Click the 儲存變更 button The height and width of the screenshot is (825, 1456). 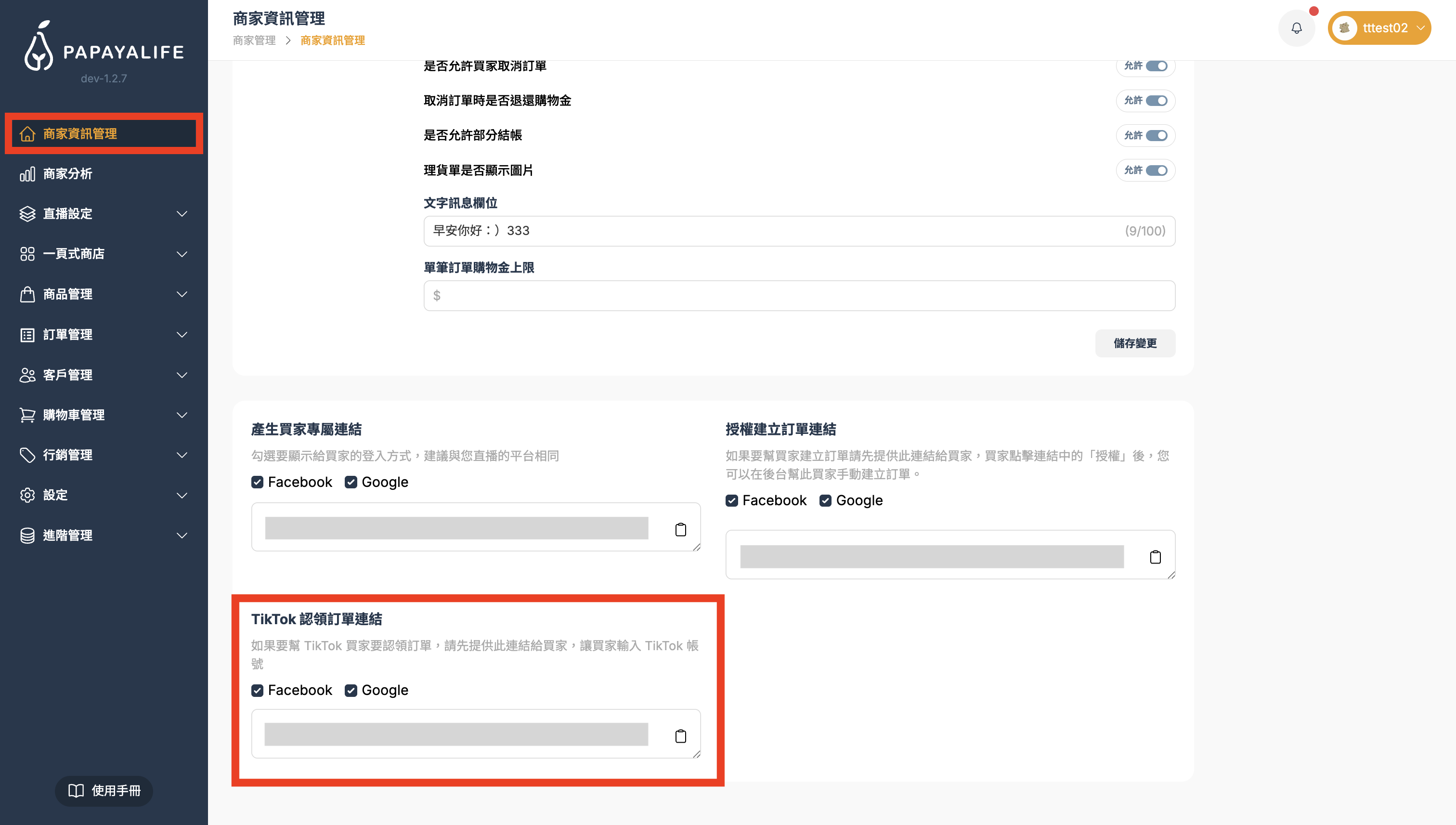tap(1135, 343)
